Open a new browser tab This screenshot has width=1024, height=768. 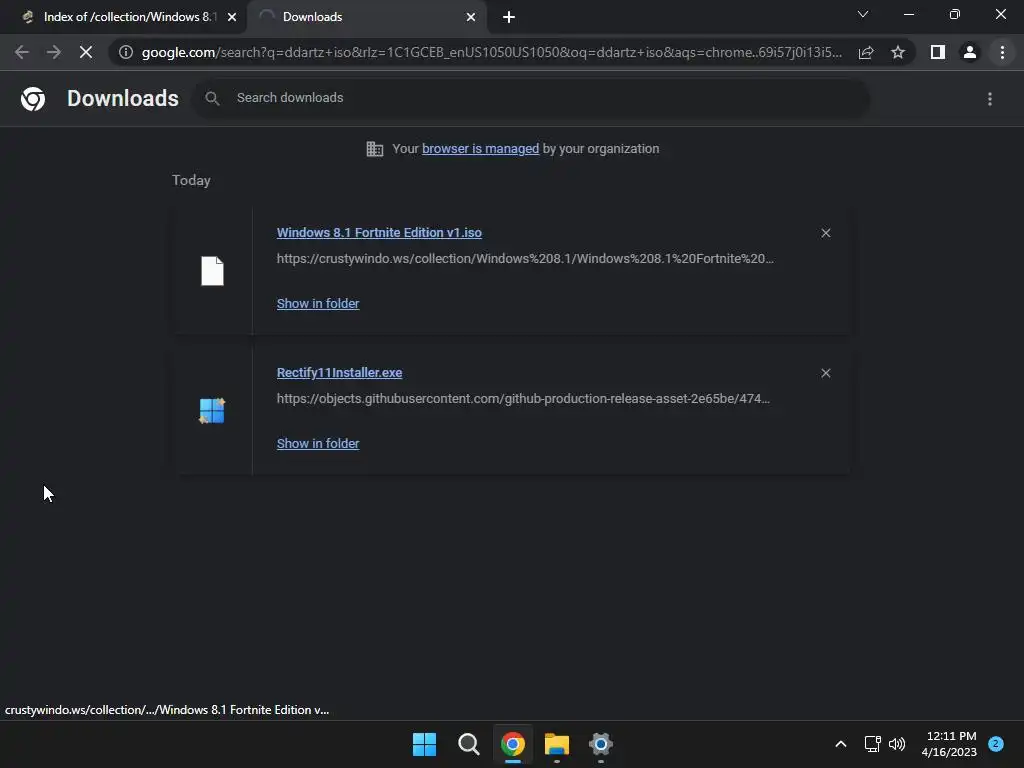[509, 18]
